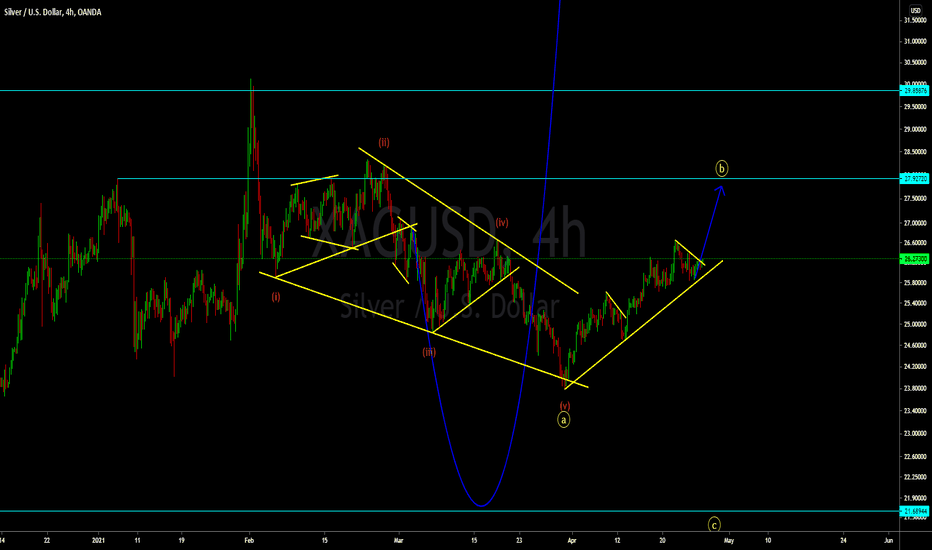Click the 24.20000 price axis label

pos(915,366)
